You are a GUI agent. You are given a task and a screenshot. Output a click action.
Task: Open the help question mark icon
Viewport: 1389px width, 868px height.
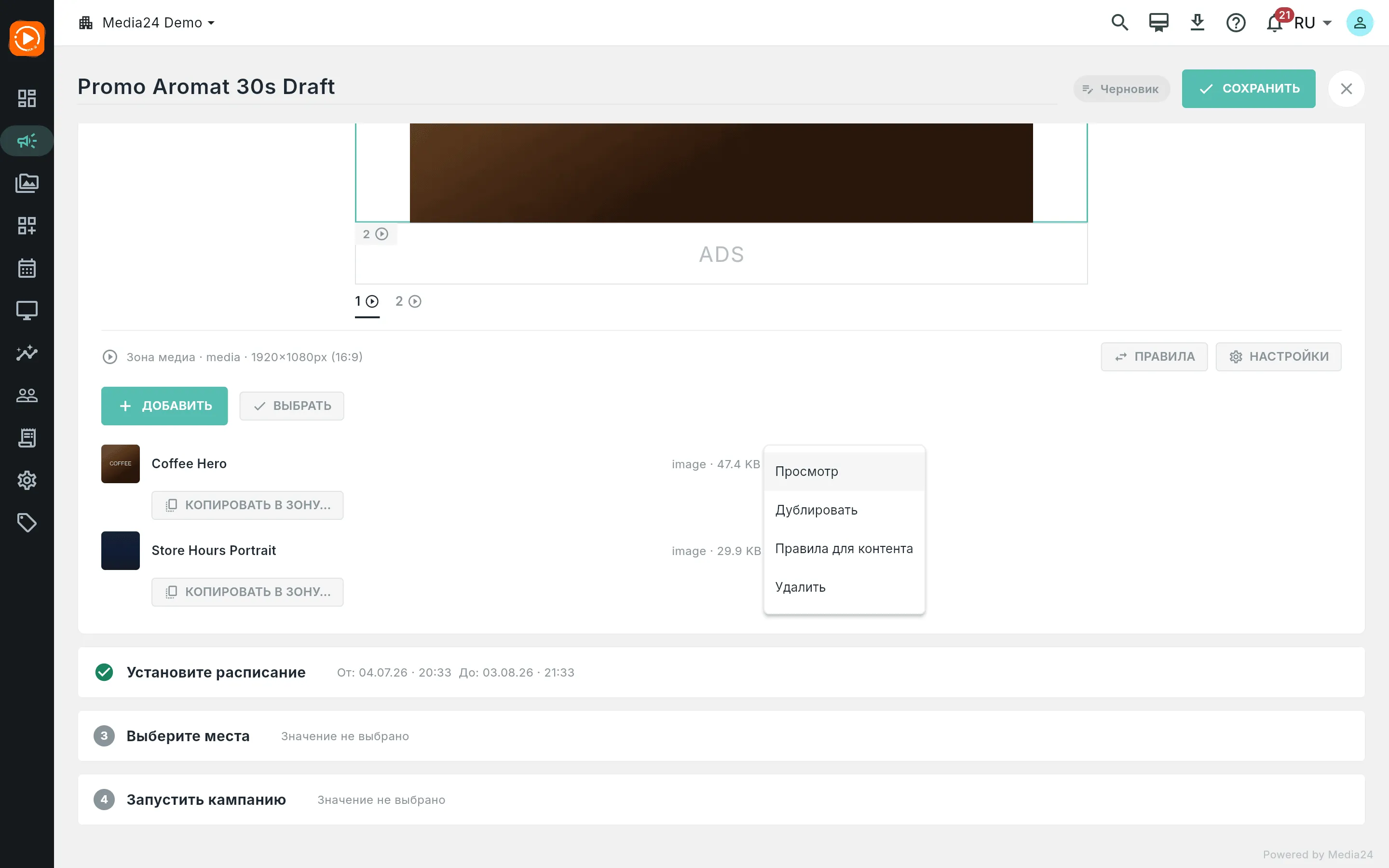click(x=1236, y=22)
